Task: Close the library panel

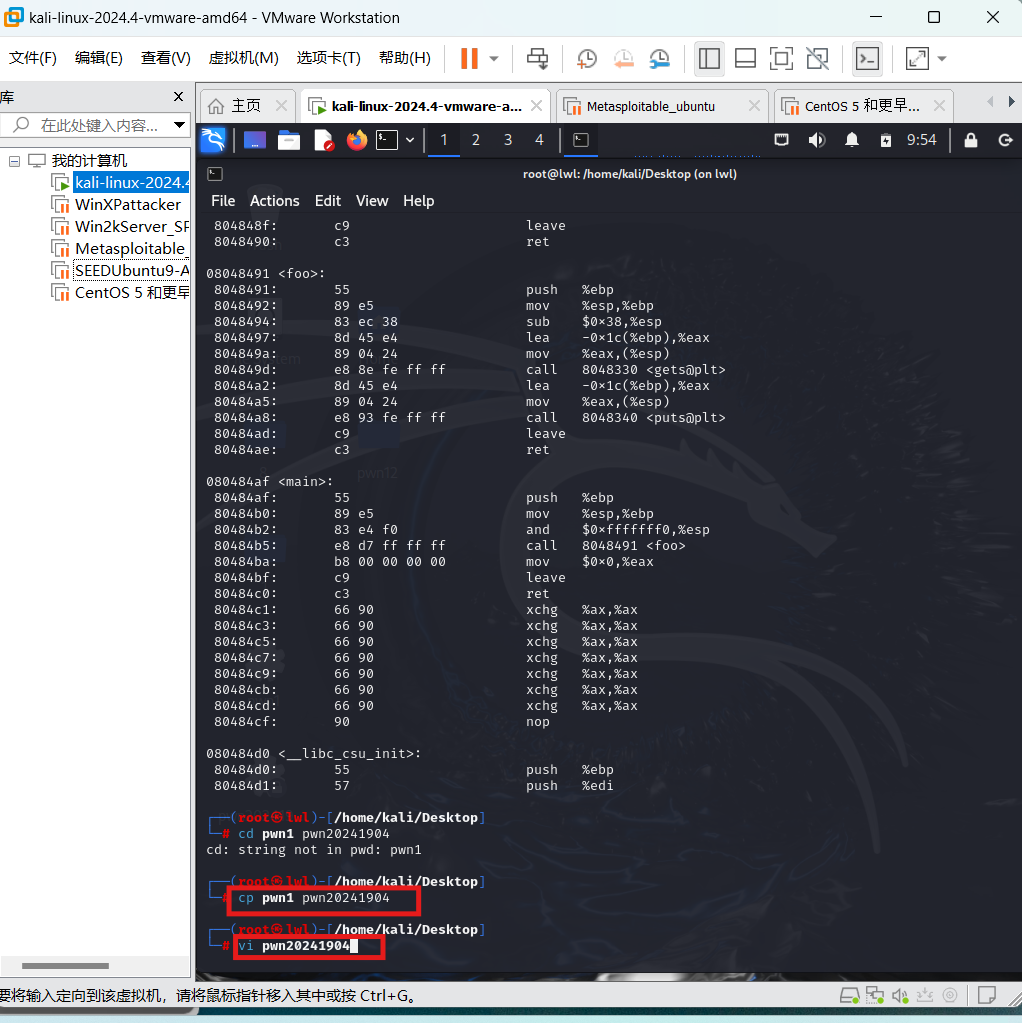Action: (178, 97)
